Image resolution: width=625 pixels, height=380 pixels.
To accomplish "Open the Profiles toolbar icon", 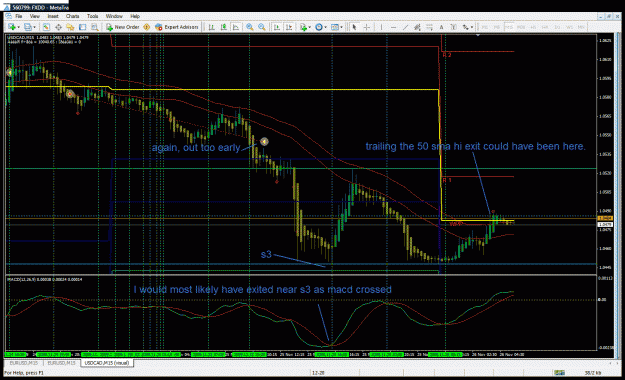I will [x=28, y=27].
